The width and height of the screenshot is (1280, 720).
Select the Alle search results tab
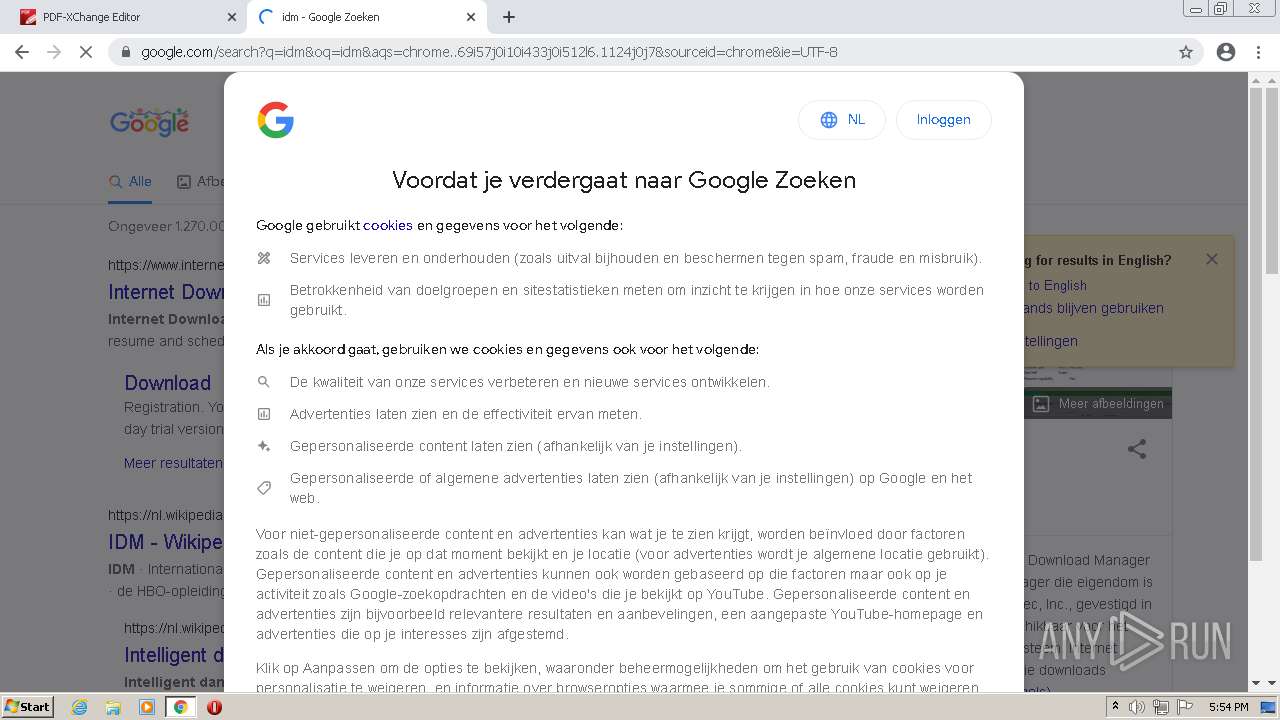[x=131, y=182]
